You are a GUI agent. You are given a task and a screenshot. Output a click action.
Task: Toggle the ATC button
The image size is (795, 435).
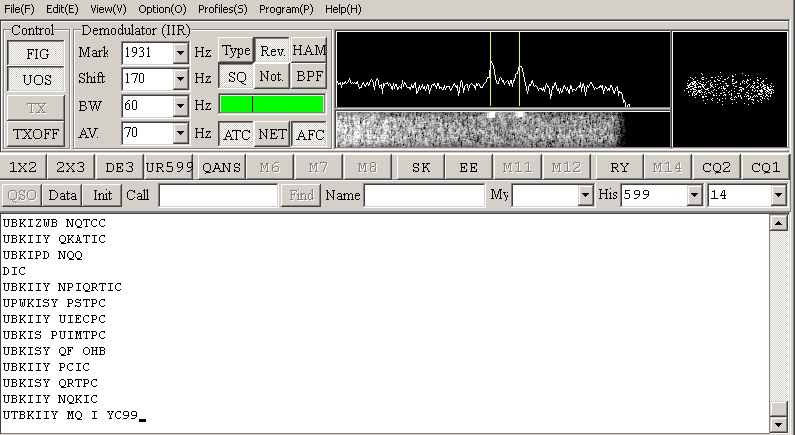tap(236, 134)
